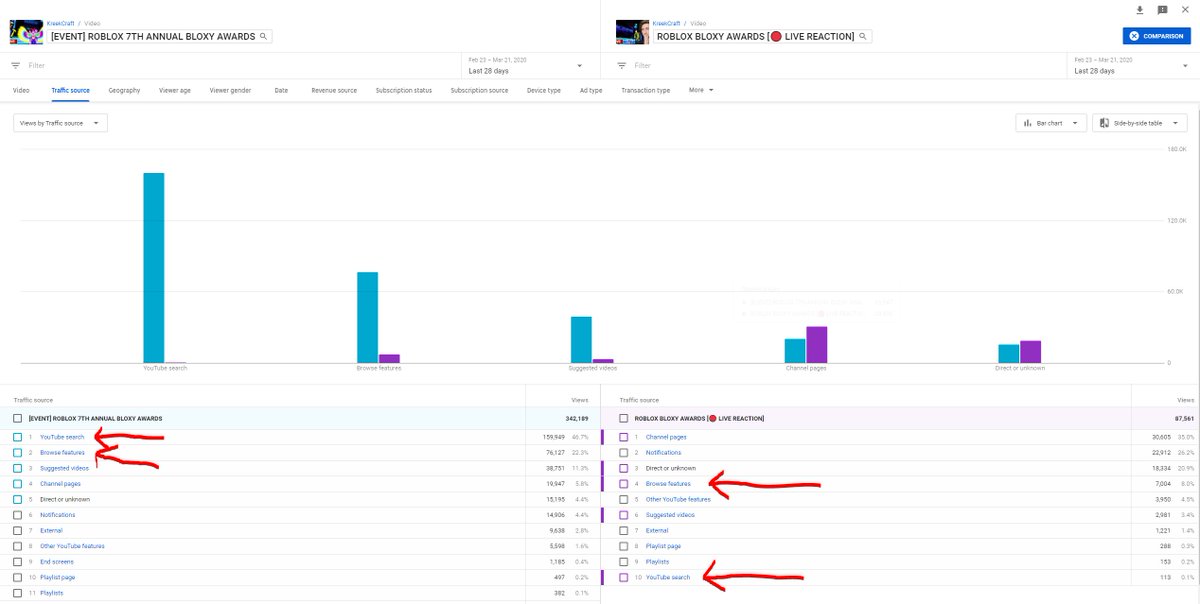The width and height of the screenshot is (1200, 604).
Task: Uncheck YouTube search in the LIVE REACTION table
Action: click(624, 578)
